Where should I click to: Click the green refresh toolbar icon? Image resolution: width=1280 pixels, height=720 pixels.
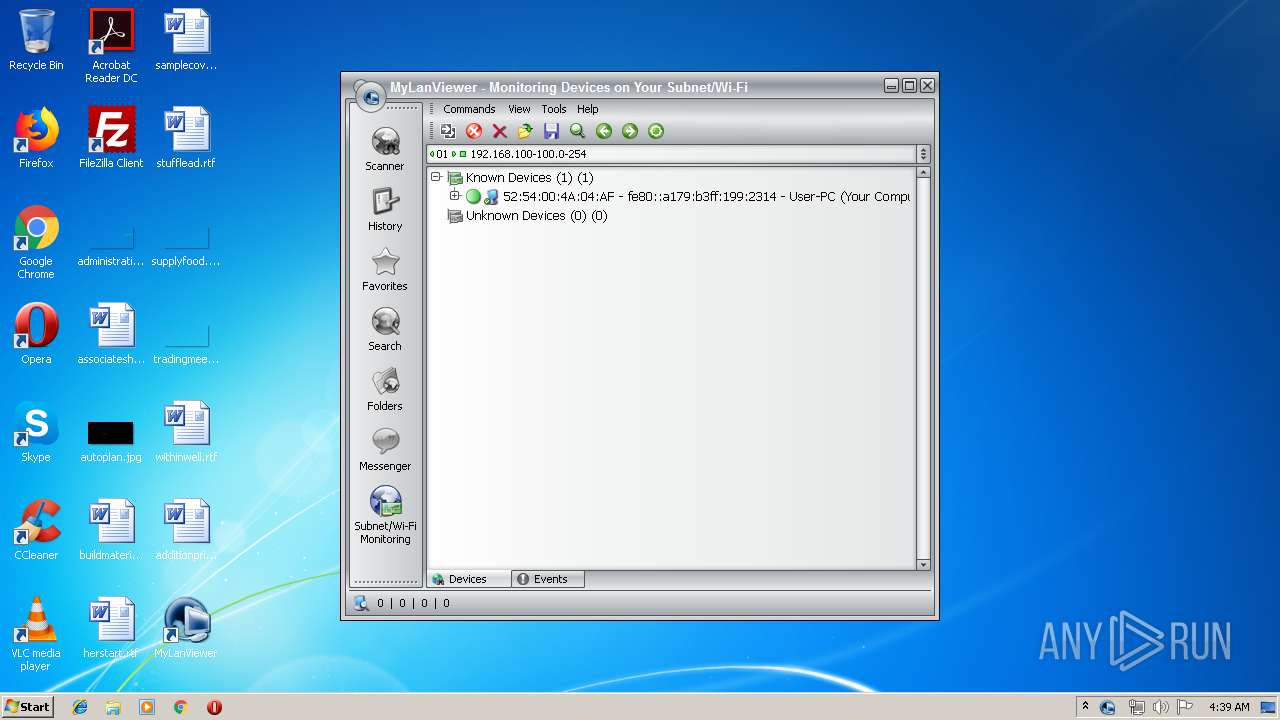coord(656,131)
